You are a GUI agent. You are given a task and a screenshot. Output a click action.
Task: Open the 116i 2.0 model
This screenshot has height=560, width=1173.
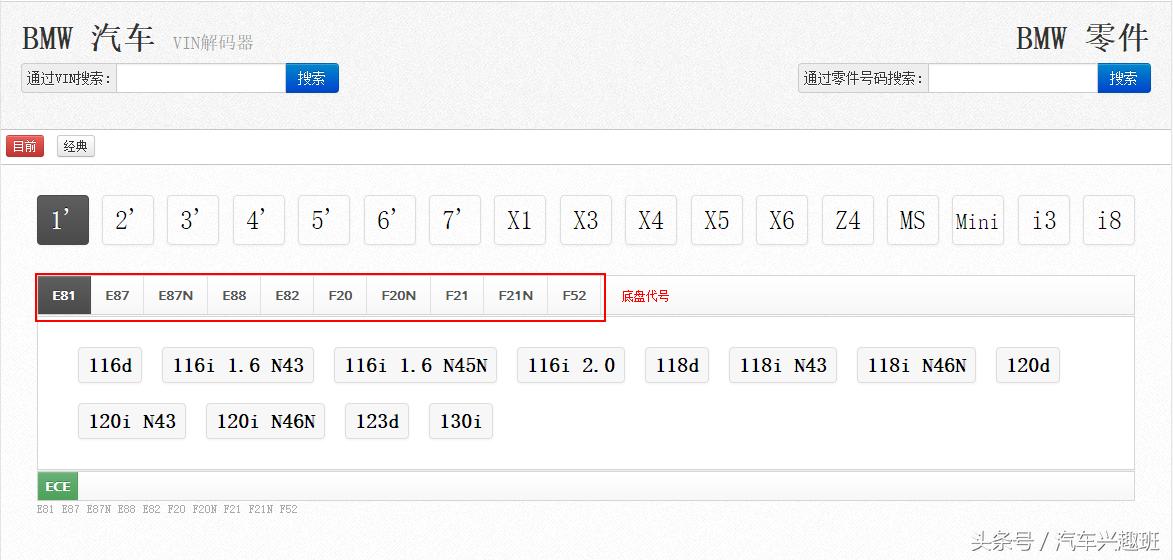coord(571,366)
